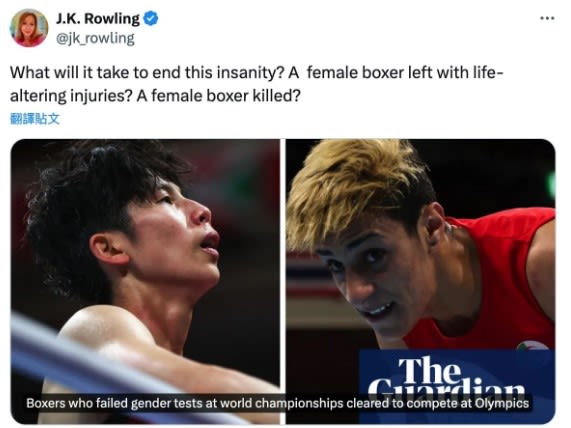The image size is (571, 428).
Task: Open the three-dot more options menu
Action: pyautogui.click(x=547, y=18)
